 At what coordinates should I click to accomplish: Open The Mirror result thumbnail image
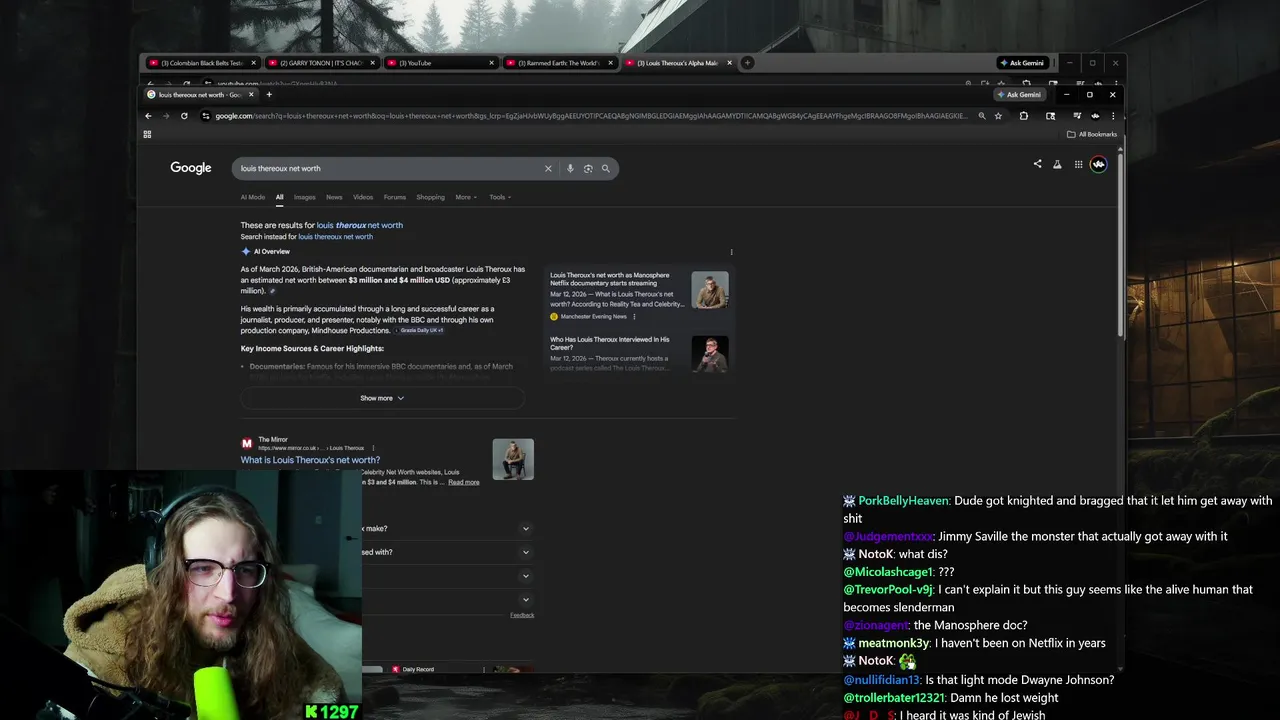tap(513, 459)
